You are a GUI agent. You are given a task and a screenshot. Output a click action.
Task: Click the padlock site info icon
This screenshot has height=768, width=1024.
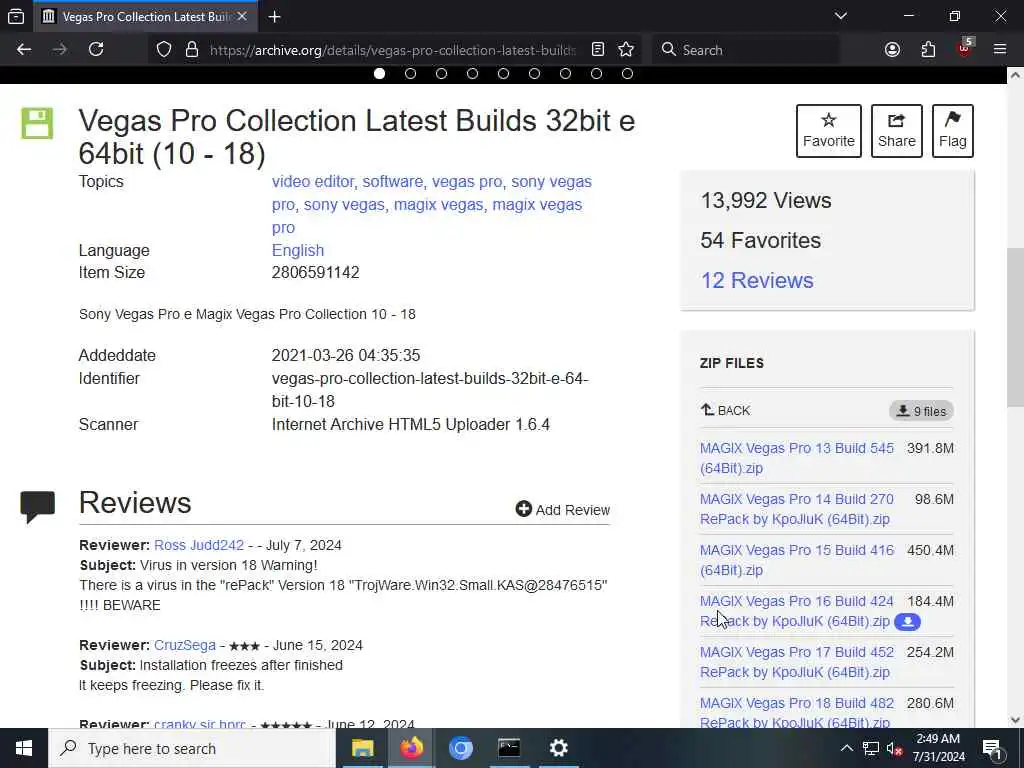point(191,50)
